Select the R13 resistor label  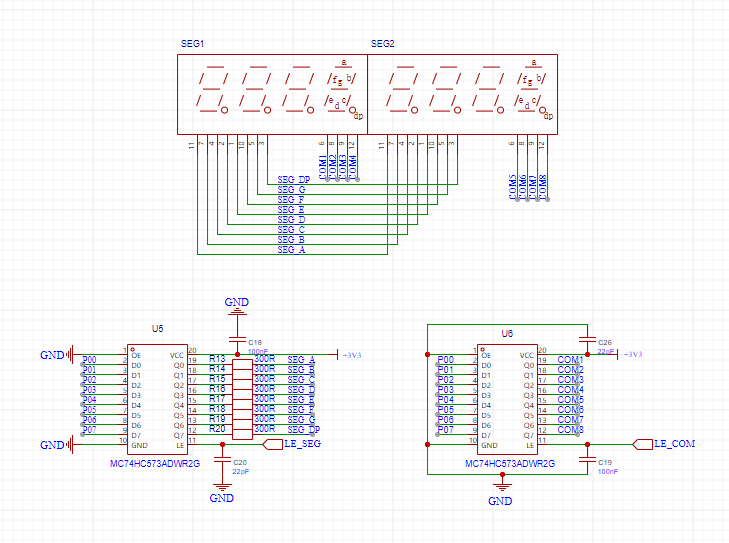tap(217, 359)
